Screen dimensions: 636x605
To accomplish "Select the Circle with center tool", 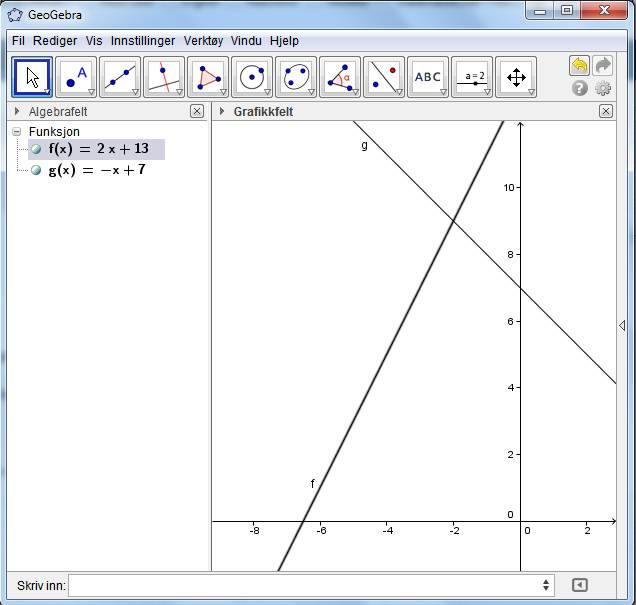I will point(252,77).
